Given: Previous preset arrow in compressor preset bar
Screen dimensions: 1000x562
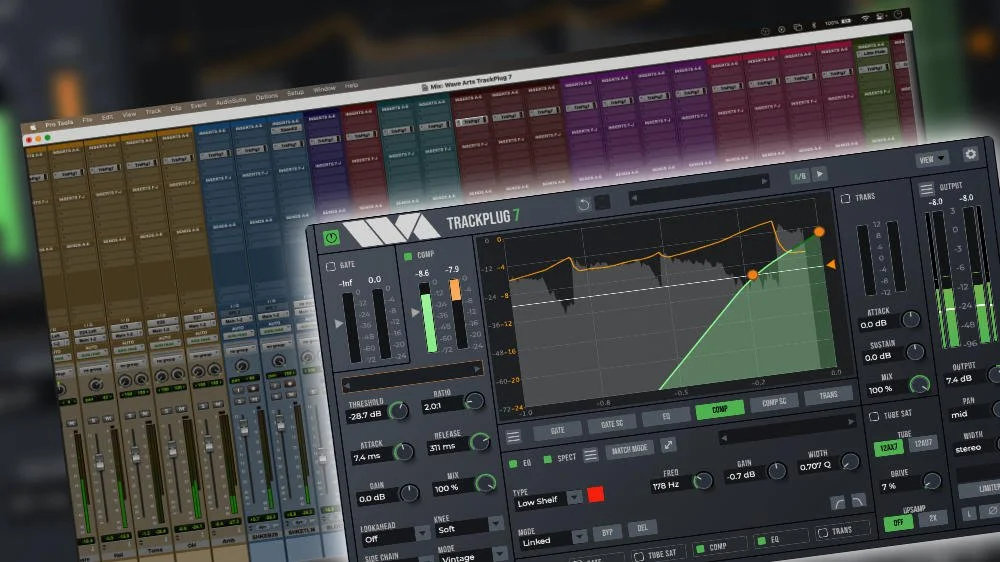Looking at the screenshot, I should click(346, 386).
